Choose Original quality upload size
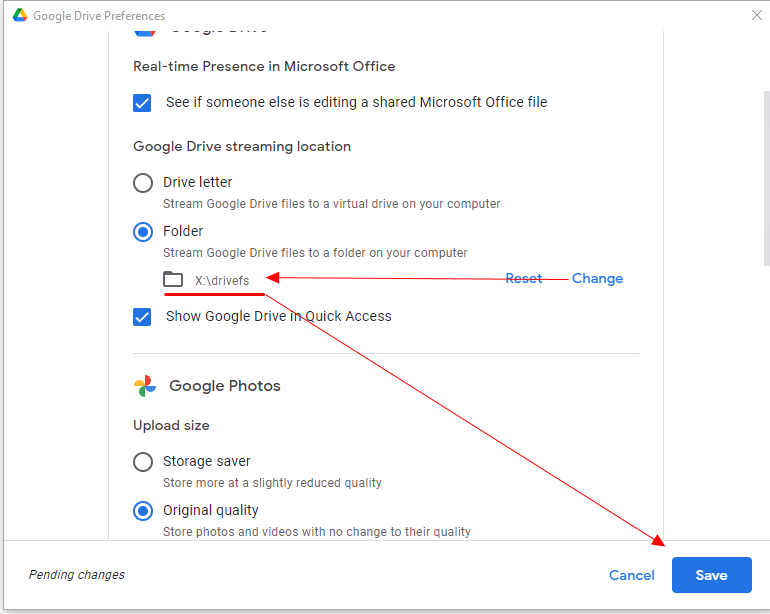Viewport: 770px width, 614px height. [143, 511]
